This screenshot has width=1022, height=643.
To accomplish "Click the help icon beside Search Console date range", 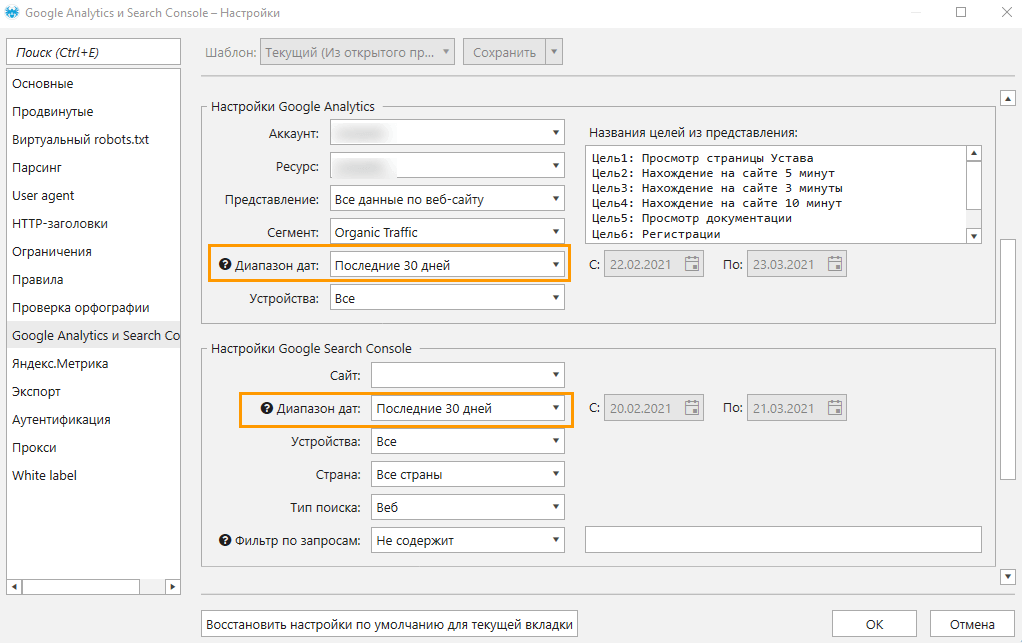I will coord(267,408).
